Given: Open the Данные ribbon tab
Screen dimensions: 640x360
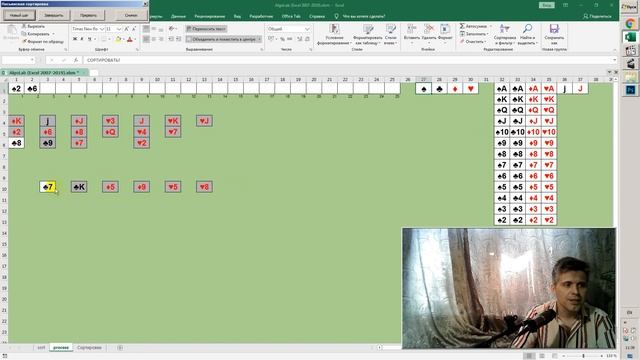Looking at the screenshot, I should pos(178,16).
